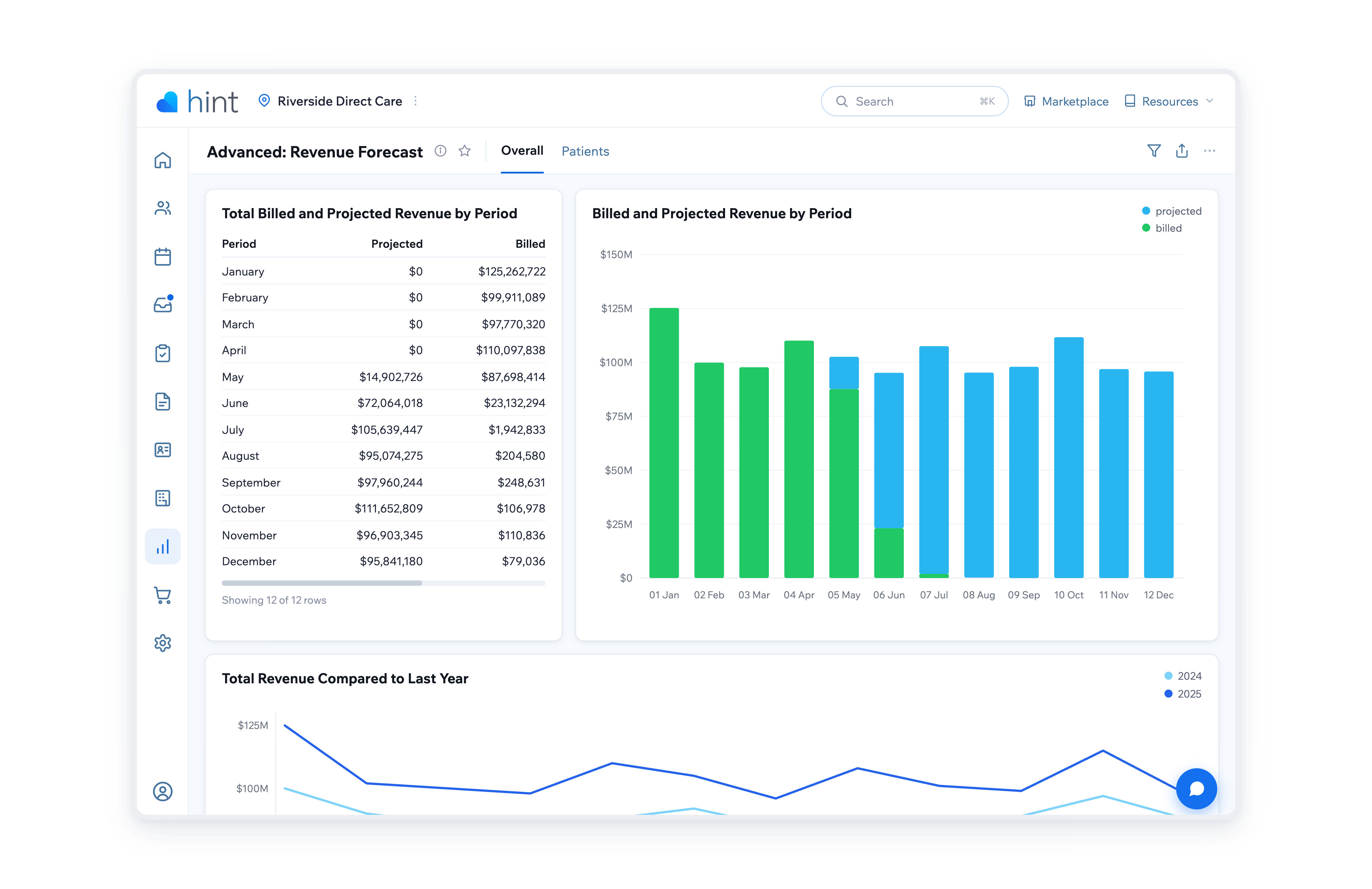Open the building sidebar icon
Screen dimensions: 1372x889
(162, 498)
